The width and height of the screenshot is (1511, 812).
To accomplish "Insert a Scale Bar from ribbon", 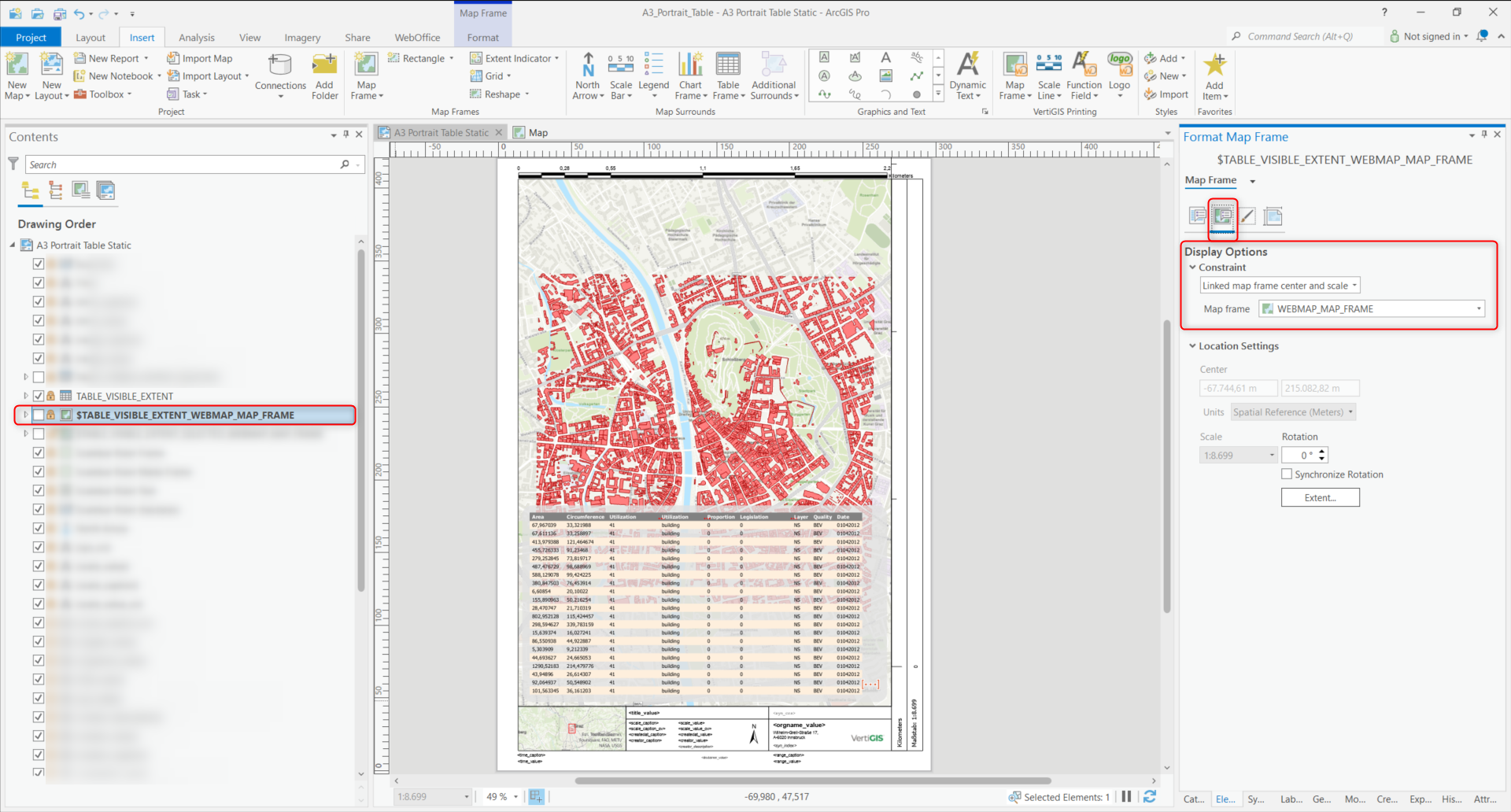I will 620,65.
